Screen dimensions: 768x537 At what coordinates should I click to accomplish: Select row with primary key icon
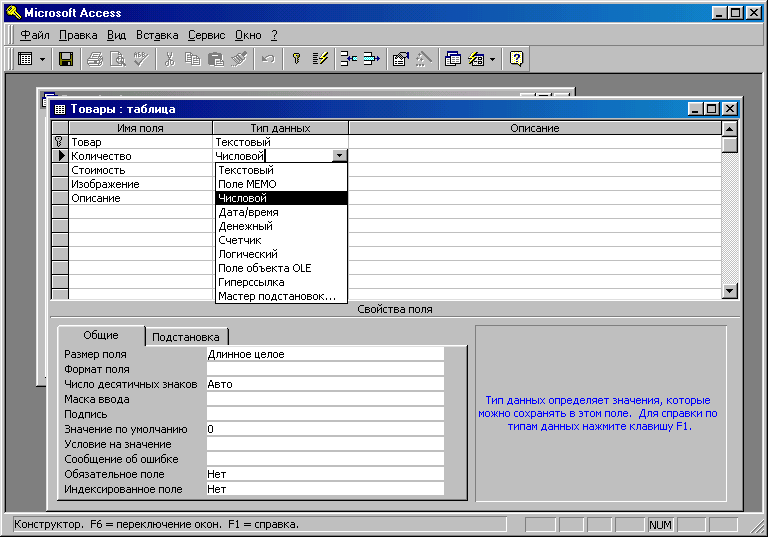(x=60, y=142)
